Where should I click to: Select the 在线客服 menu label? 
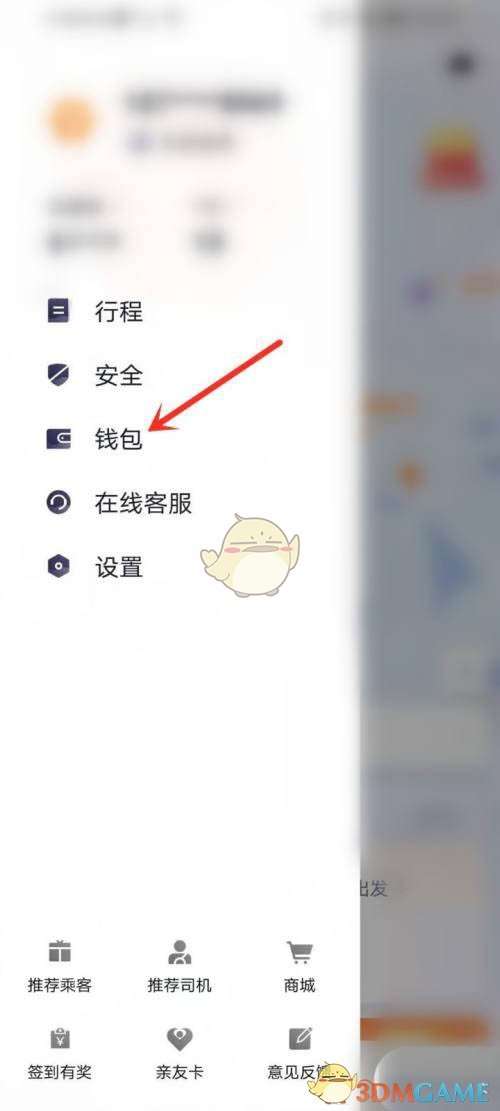point(144,503)
